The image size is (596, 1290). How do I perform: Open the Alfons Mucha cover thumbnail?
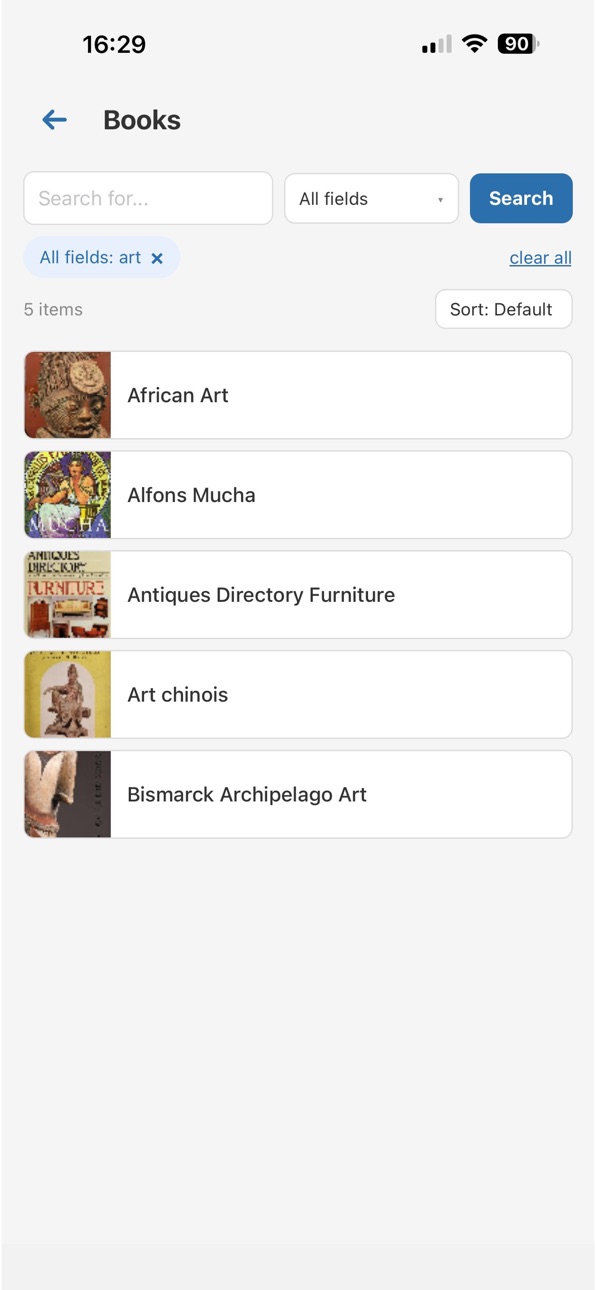pos(68,495)
